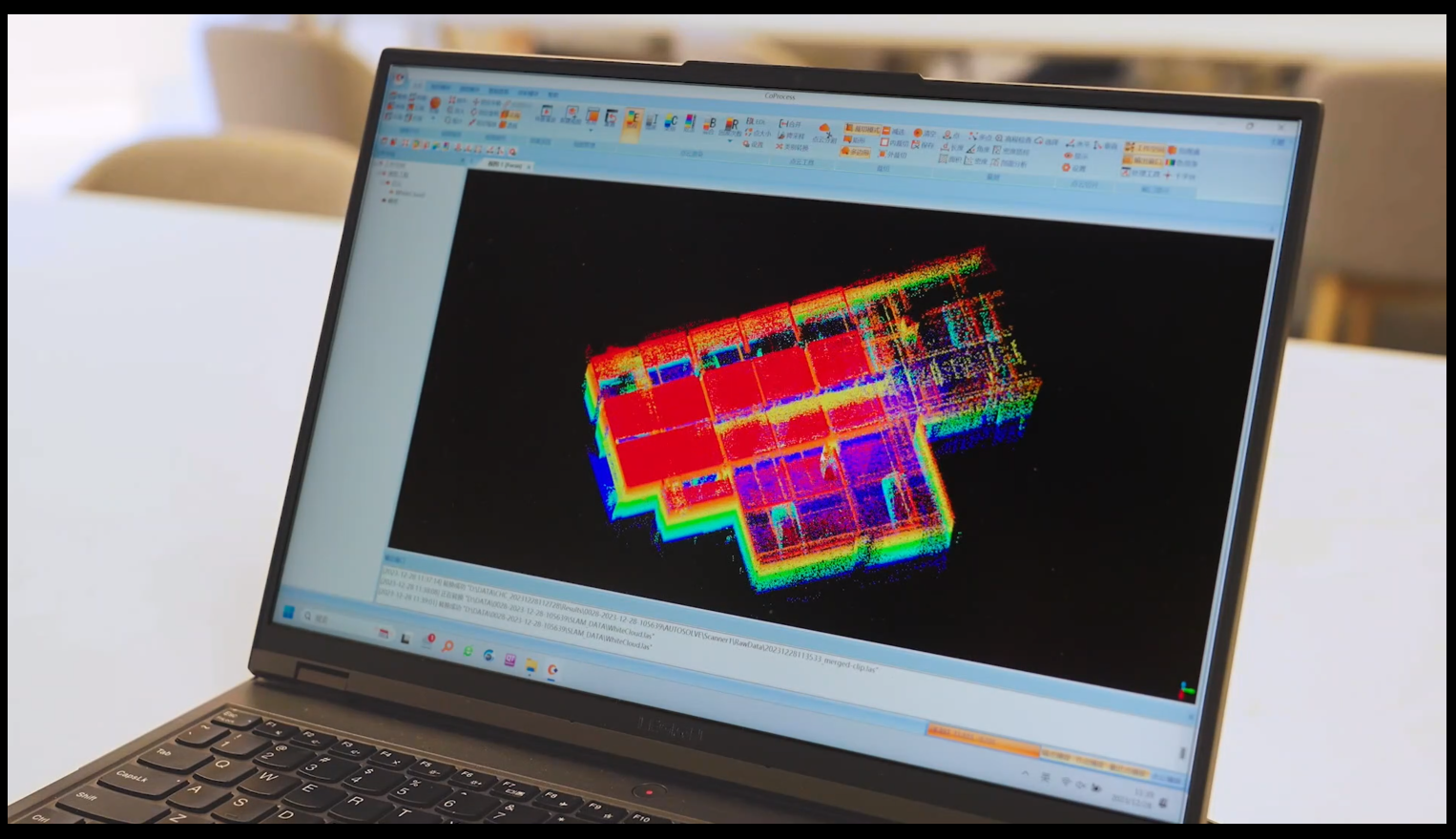Select the 视图 1 viewport tab
This screenshot has height=839, width=1456.
click(x=505, y=165)
